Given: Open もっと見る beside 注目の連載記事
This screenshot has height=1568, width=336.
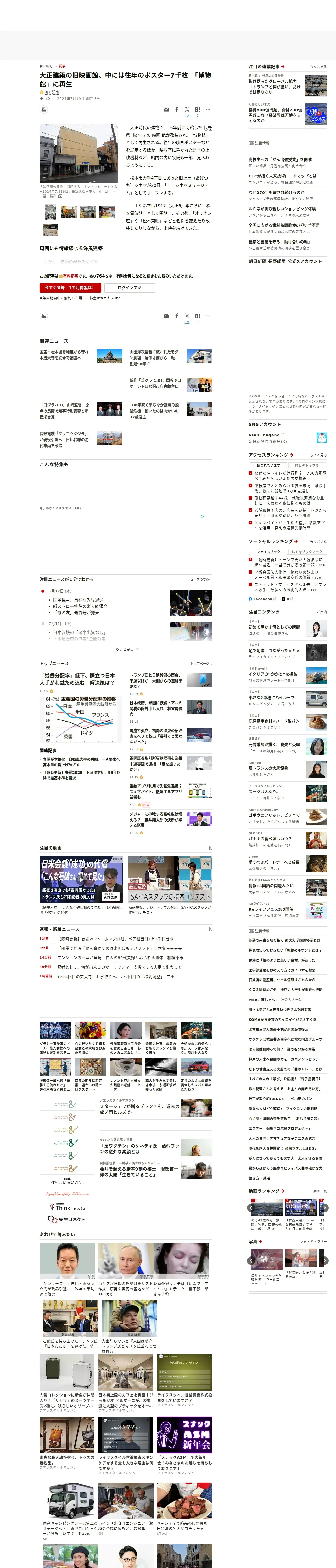Looking at the screenshot, I should pos(318,67).
